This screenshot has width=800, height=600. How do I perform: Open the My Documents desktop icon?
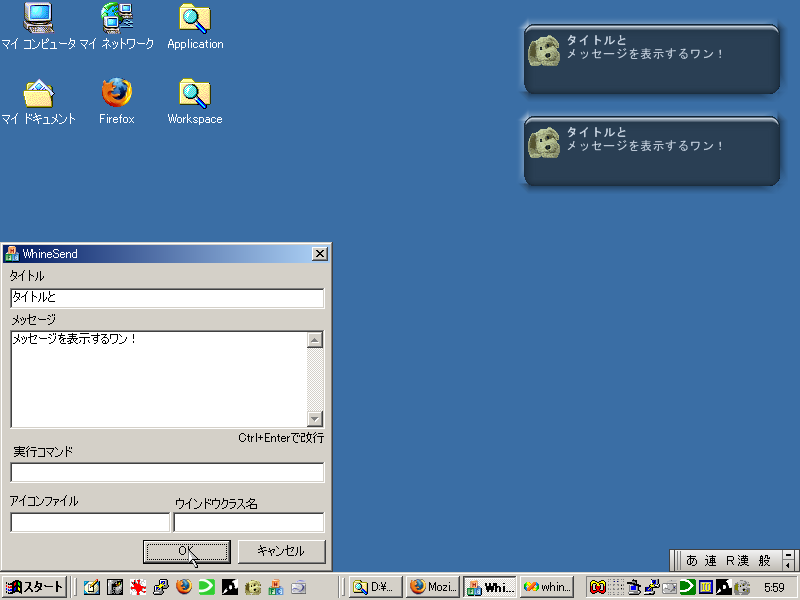click(x=38, y=101)
